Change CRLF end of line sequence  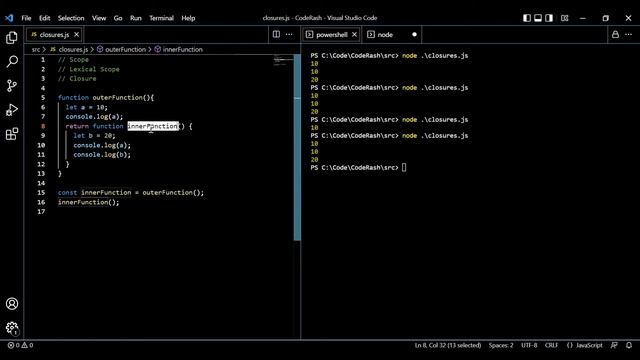click(x=551, y=345)
